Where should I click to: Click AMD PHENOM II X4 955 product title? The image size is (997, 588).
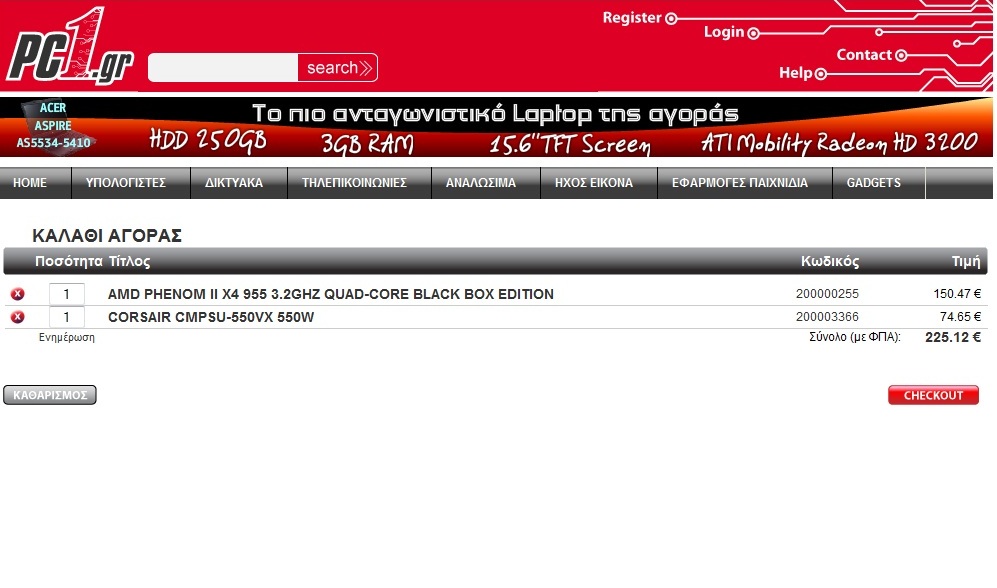pyautogui.click(x=331, y=294)
